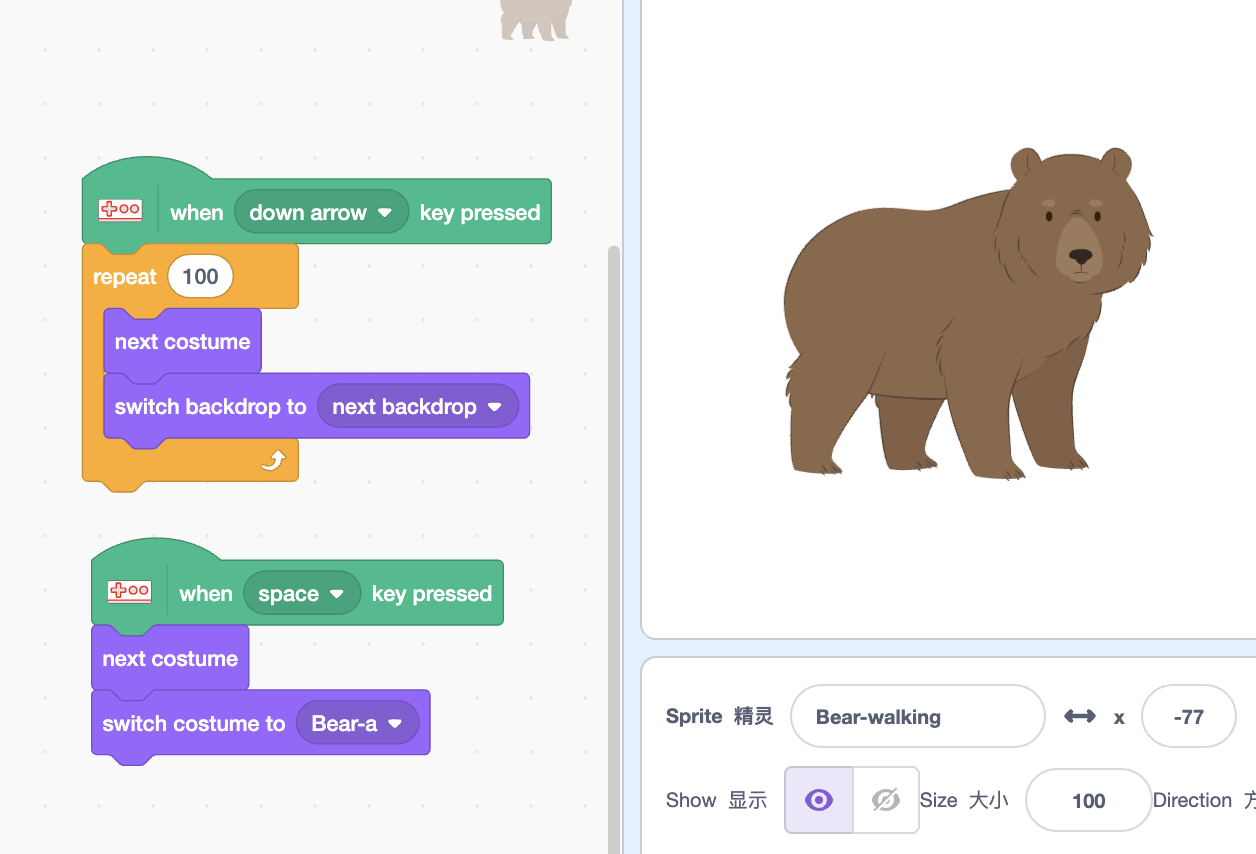Click the loop arrow icon on repeat block
This screenshot has width=1256, height=854.
(x=274, y=460)
